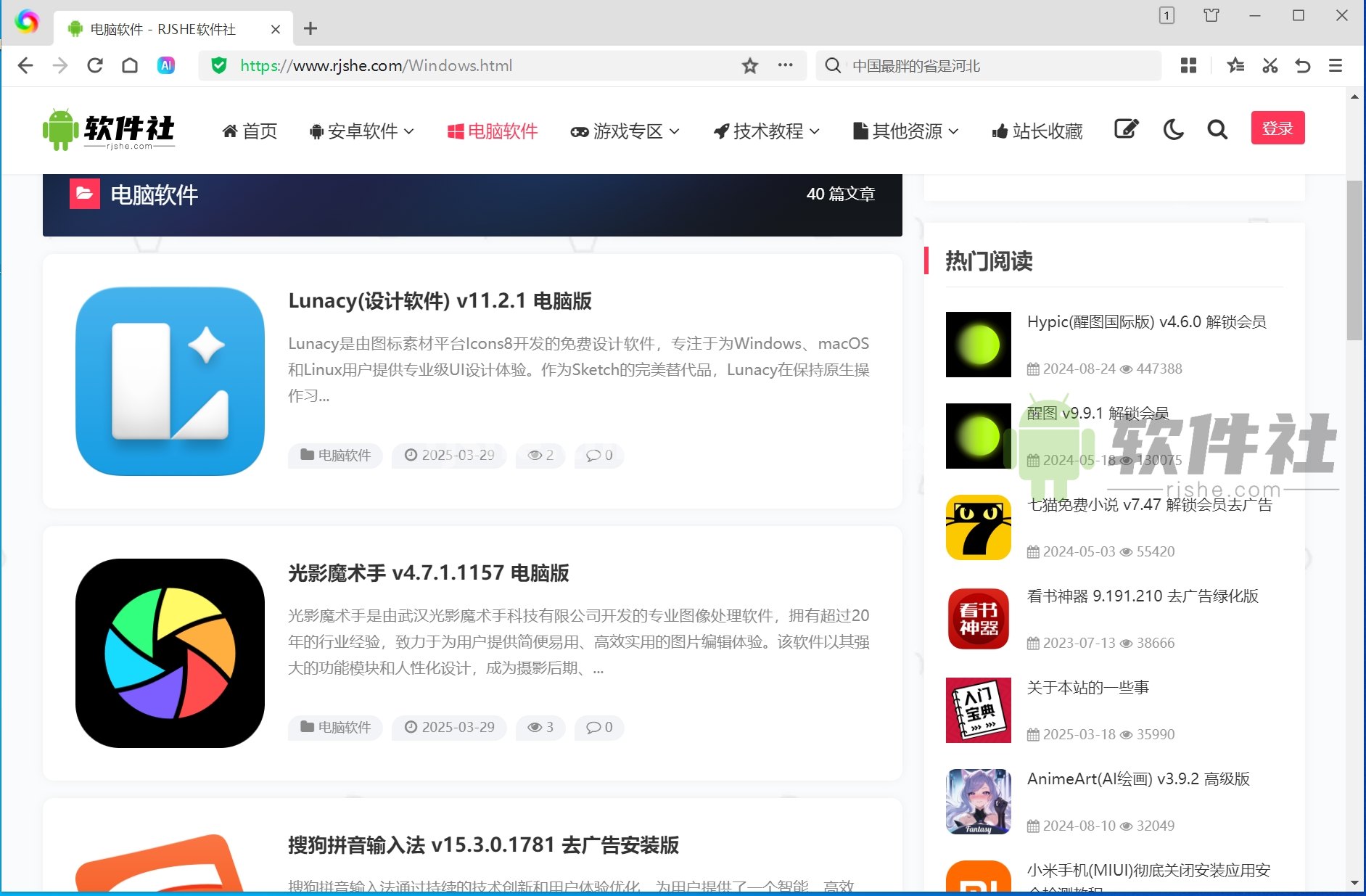Reload the page with the refresh icon

click(95, 66)
